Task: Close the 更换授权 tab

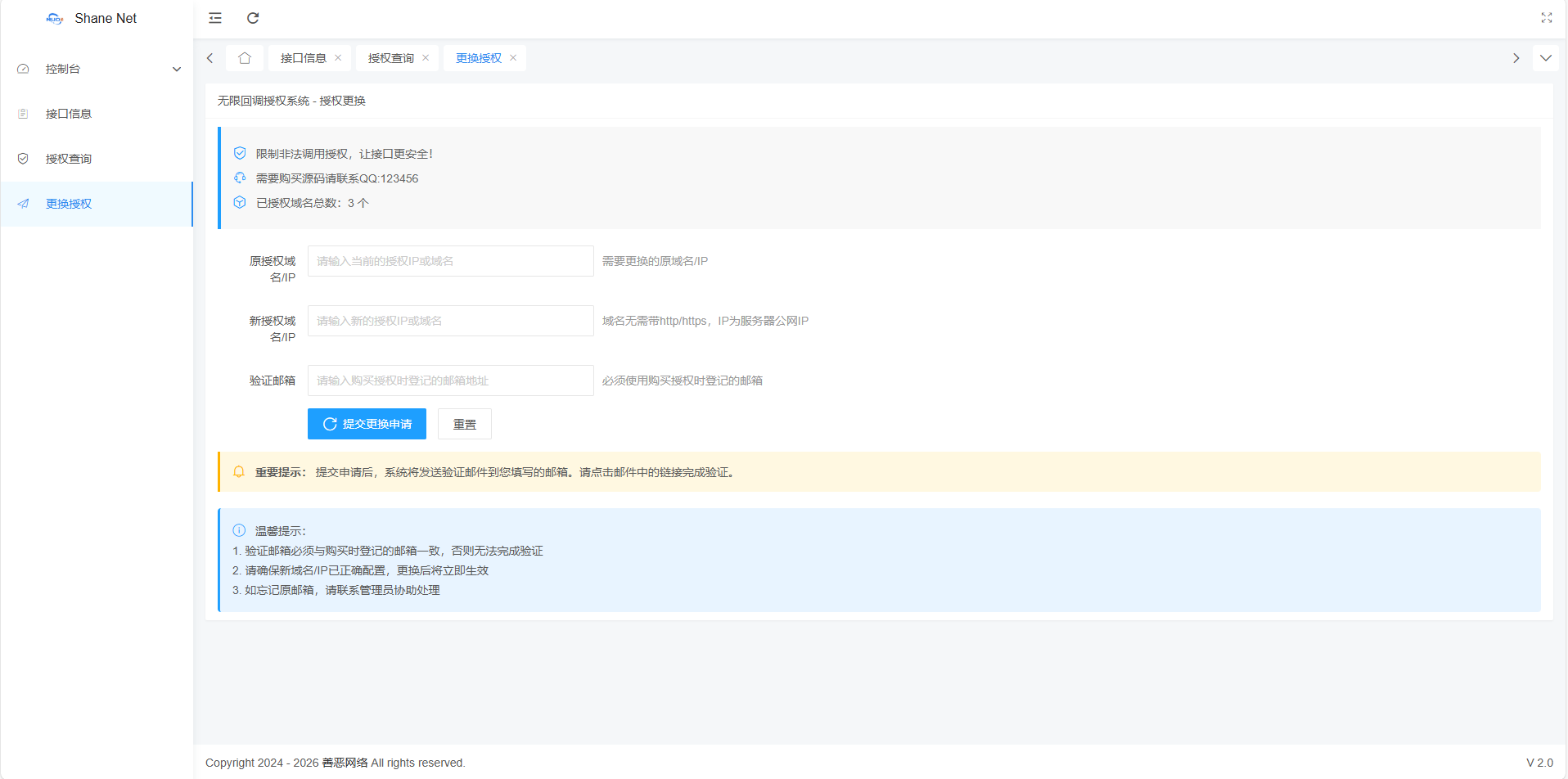Action: pos(513,58)
